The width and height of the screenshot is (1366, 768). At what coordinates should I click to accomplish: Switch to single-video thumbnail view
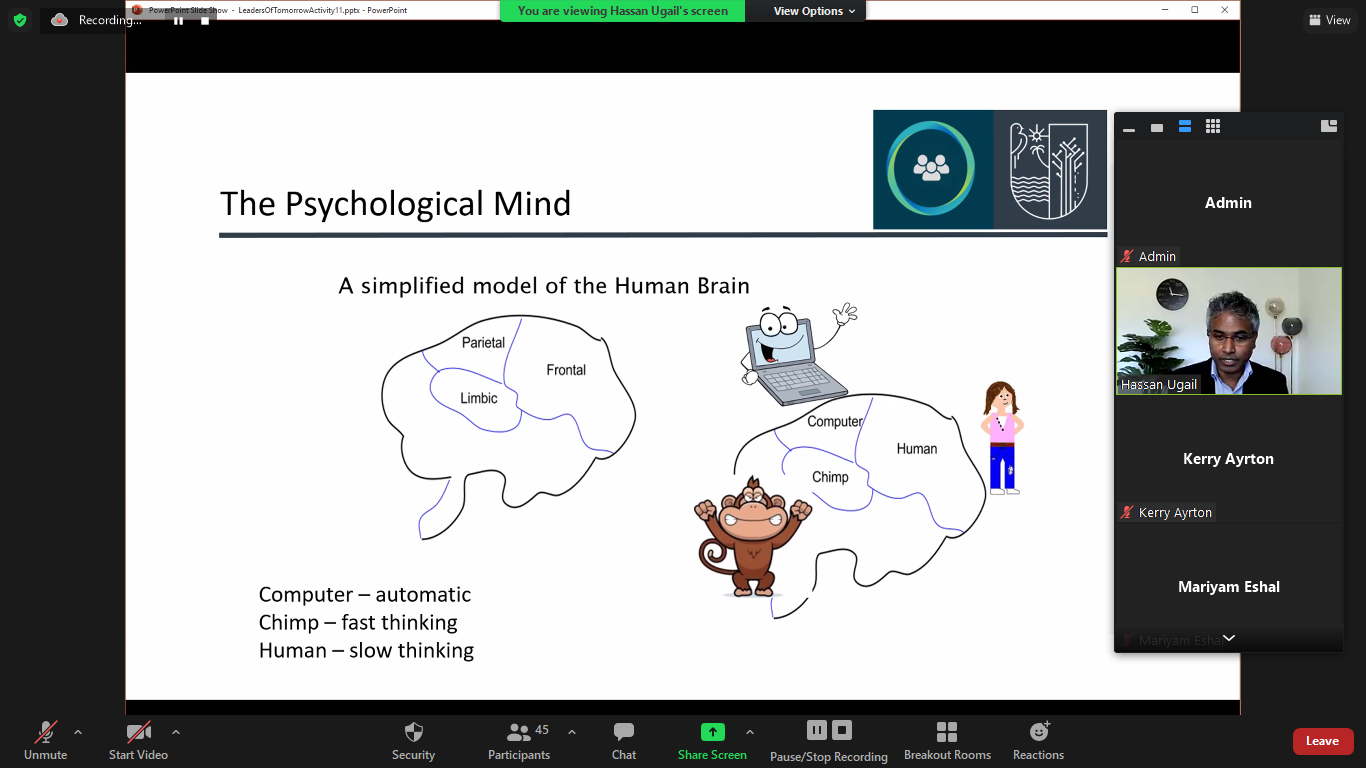1157,127
